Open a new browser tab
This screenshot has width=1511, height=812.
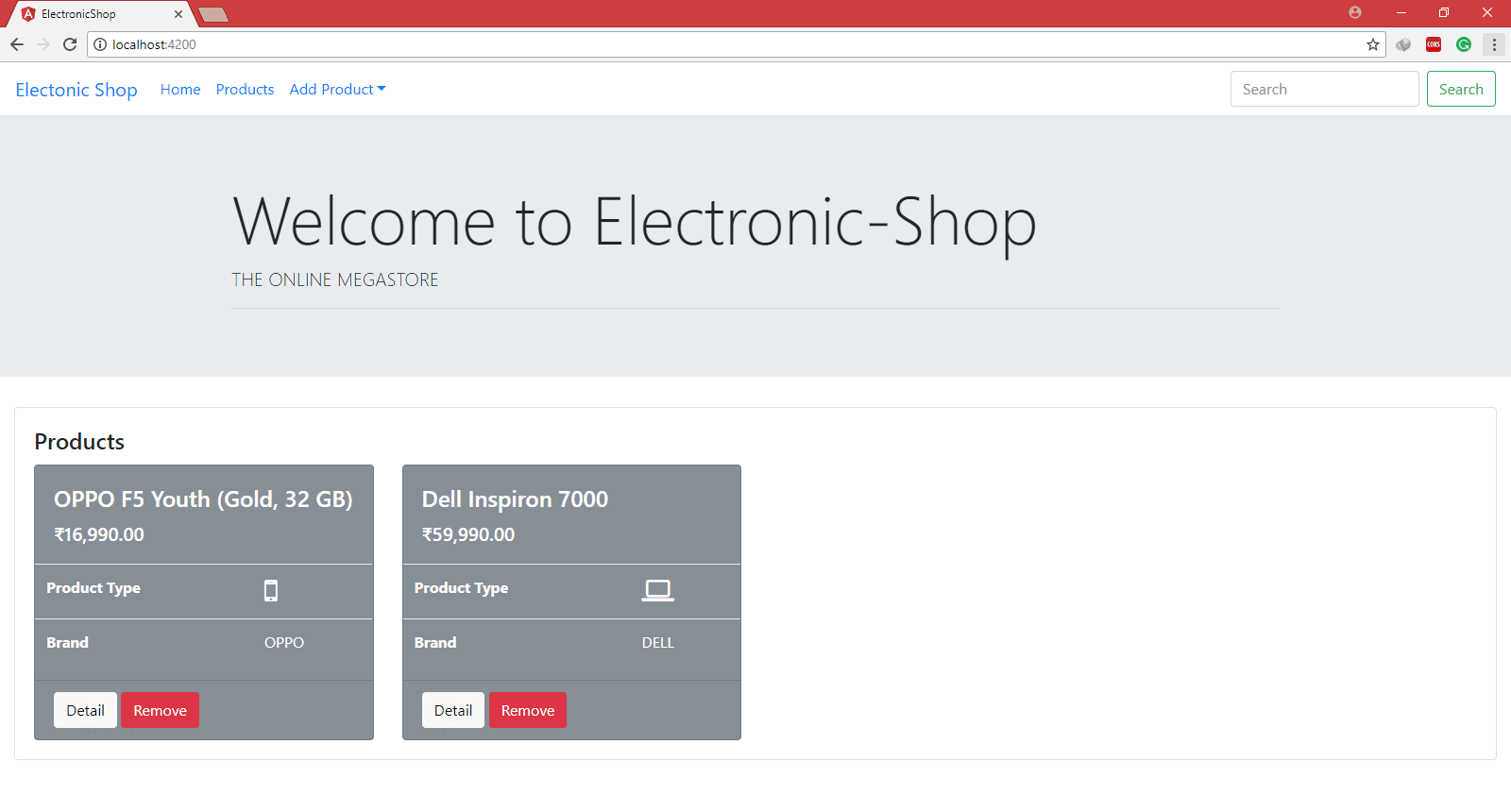[213, 14]
